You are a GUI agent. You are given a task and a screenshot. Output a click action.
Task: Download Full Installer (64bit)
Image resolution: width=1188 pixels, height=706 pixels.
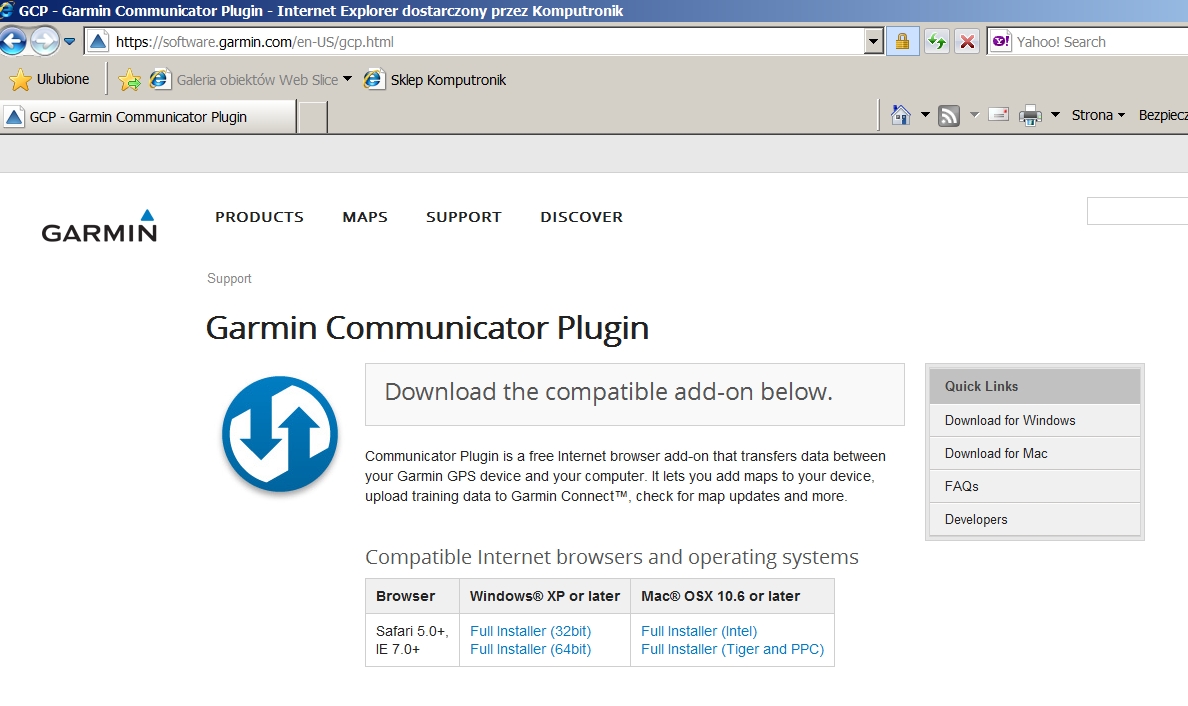point(530,649)
